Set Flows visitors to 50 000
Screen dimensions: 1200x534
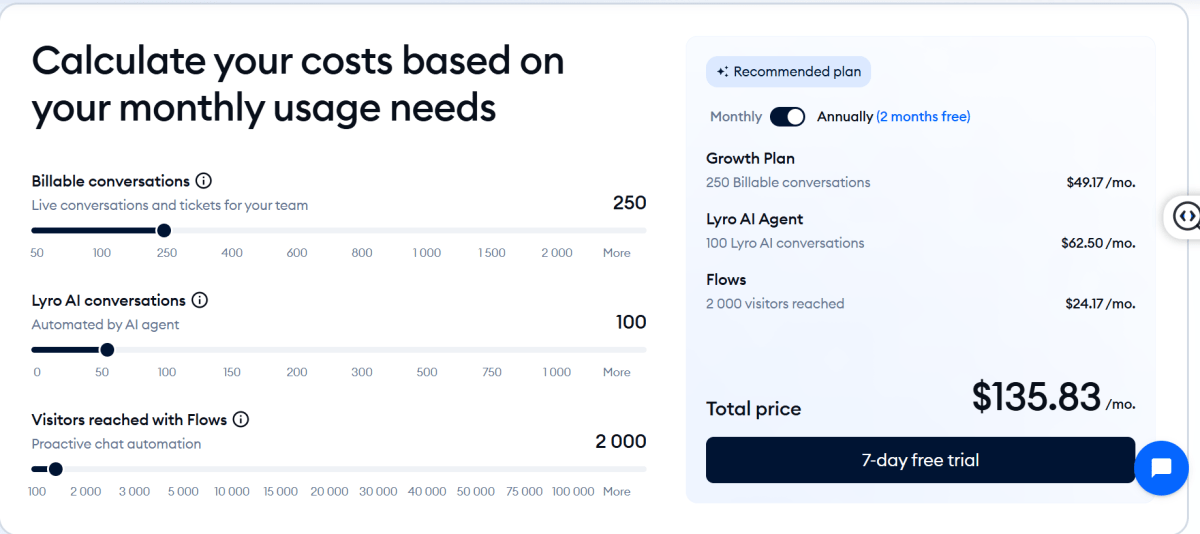(476, 491)
